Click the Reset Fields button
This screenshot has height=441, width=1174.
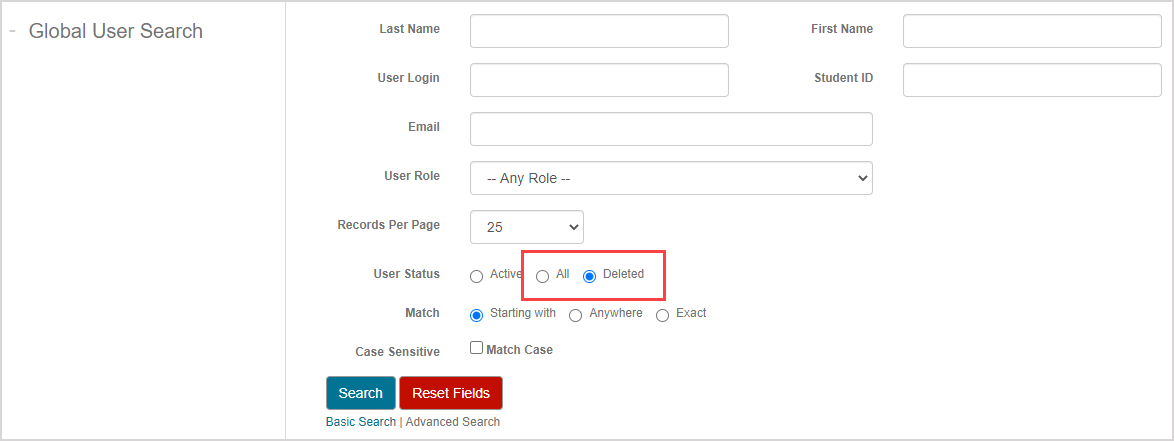point(450,393)
